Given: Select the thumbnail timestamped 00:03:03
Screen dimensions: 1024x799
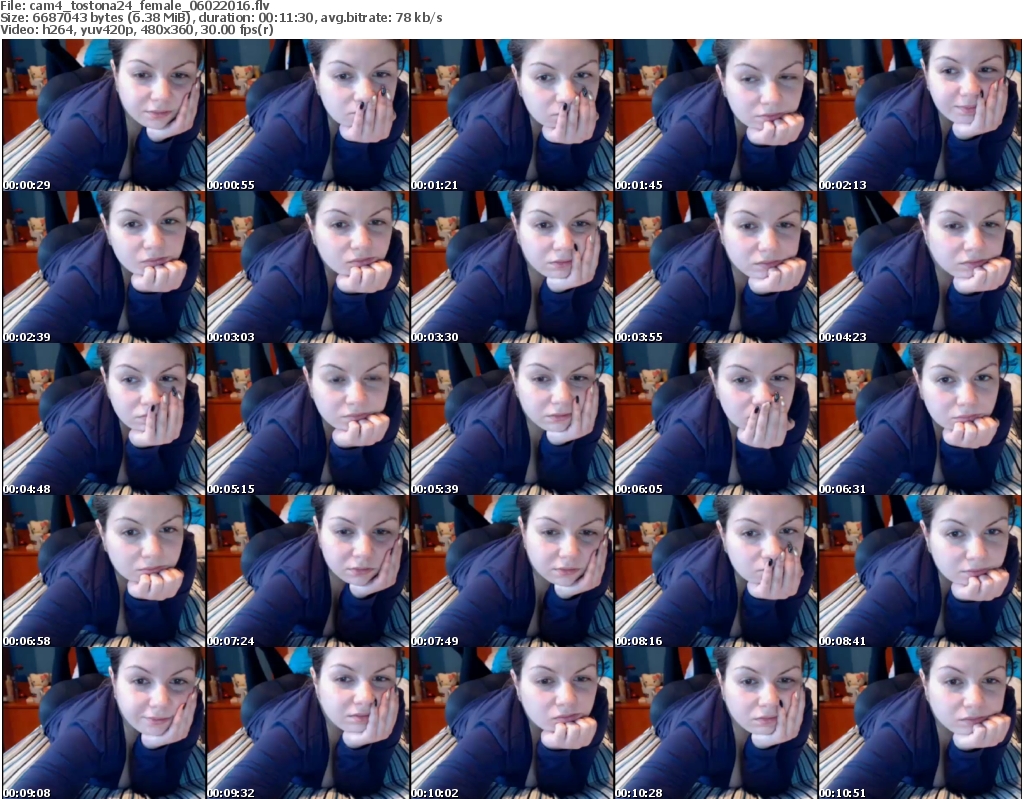Looking at the screenshot, I should (x=308, y=267).
